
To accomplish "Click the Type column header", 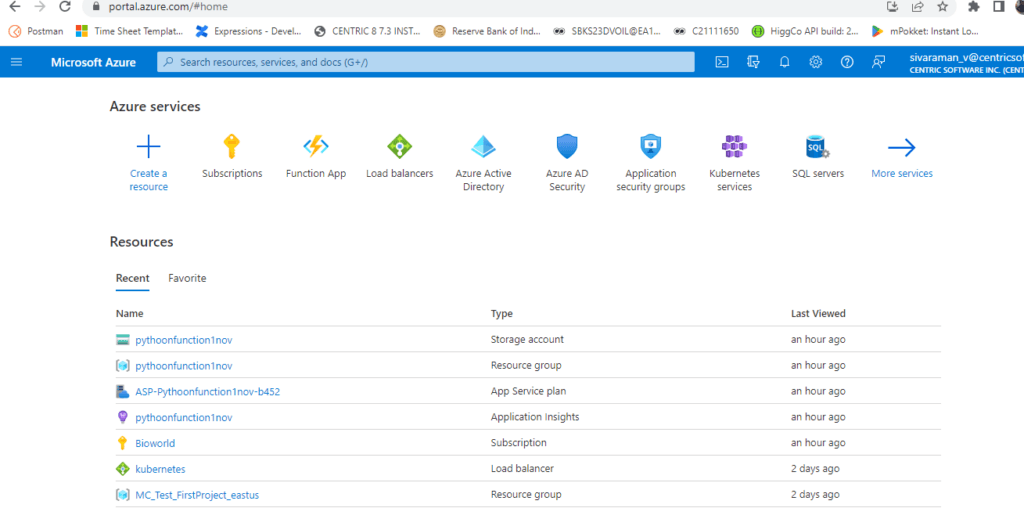I will [x=502, y=313].
